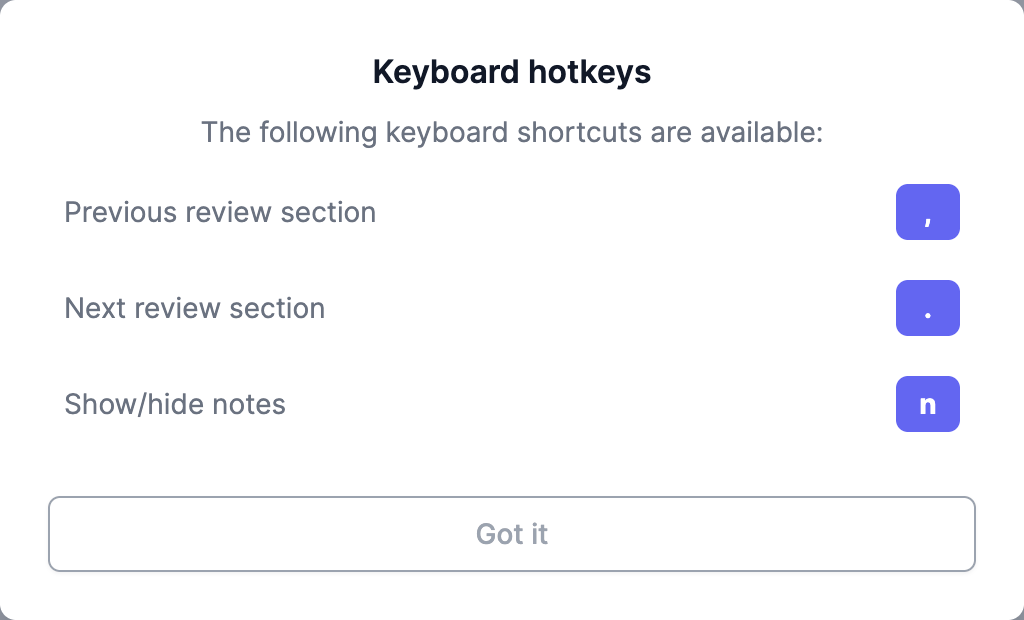Click the comma hotkey badge
The width and height of the screenshot is (1024, 620).
point(927,212)
